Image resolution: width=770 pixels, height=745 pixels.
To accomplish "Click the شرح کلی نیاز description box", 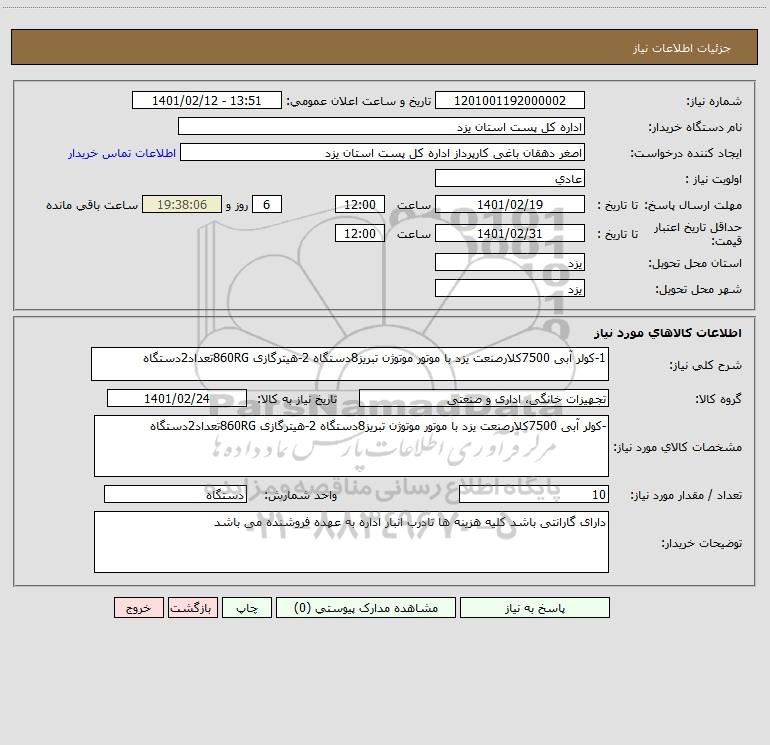I will pos(350,364).
